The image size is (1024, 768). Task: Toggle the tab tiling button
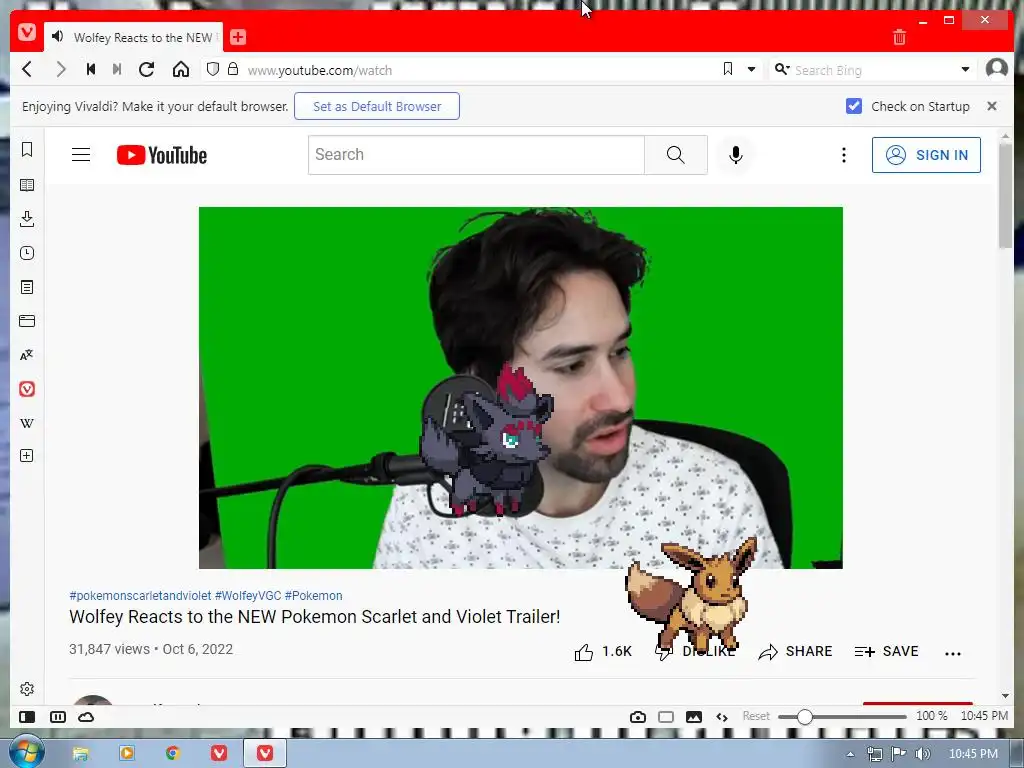click(58, 716)
